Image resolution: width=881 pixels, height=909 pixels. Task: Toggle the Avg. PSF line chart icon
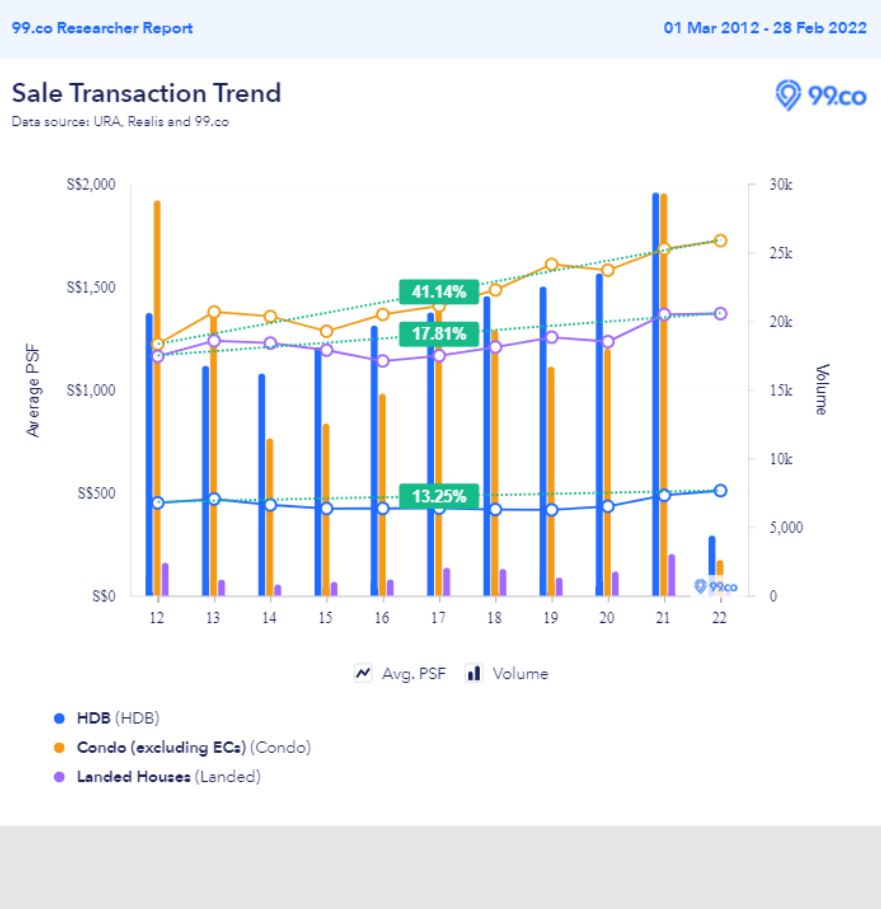click(x=363, y=673)
